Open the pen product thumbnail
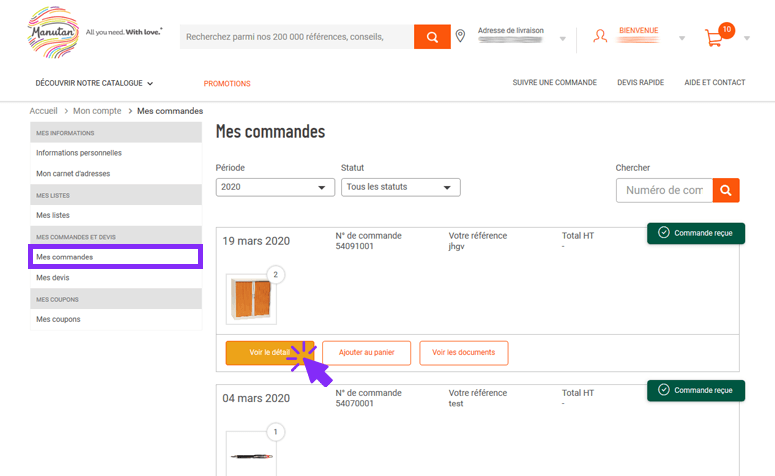The width and height of the screenshot is (775, 476). pyautogui.click(x=251, y=457)
